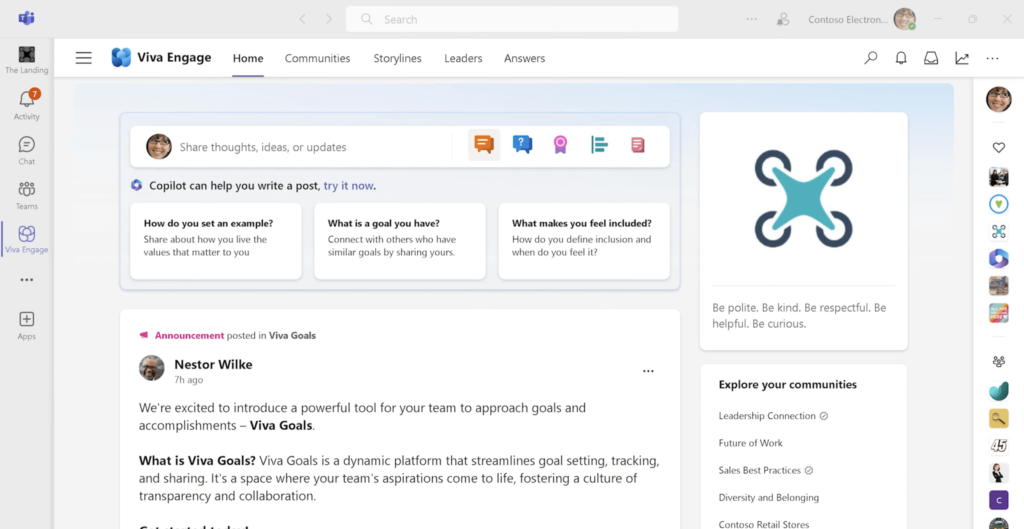Open the Viva Engage inbox icon
The height and width of the screenshot is (529, 1024).
pos(931,58)
